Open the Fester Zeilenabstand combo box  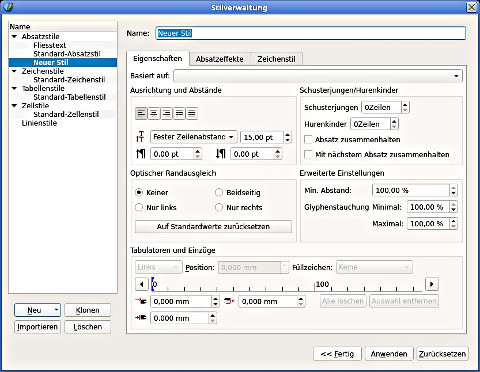(194, 137)
